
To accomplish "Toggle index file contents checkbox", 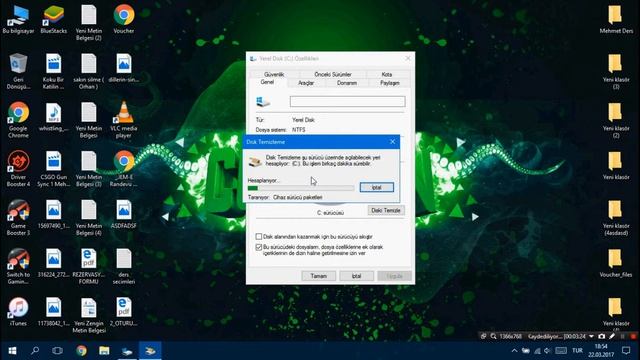I will (258, 247).
